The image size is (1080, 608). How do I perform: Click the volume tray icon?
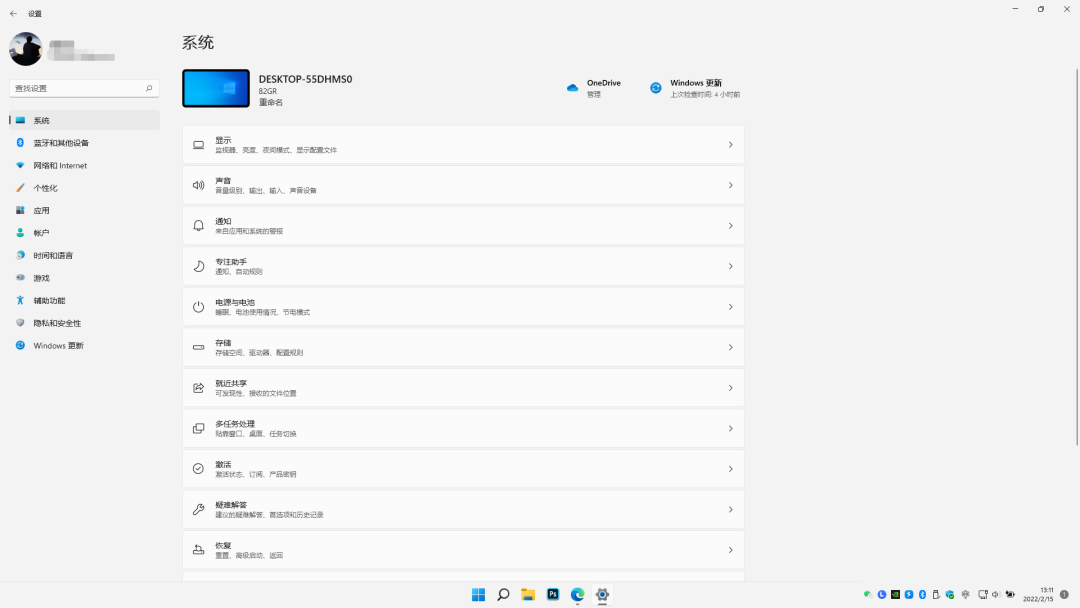pos(996,594)
